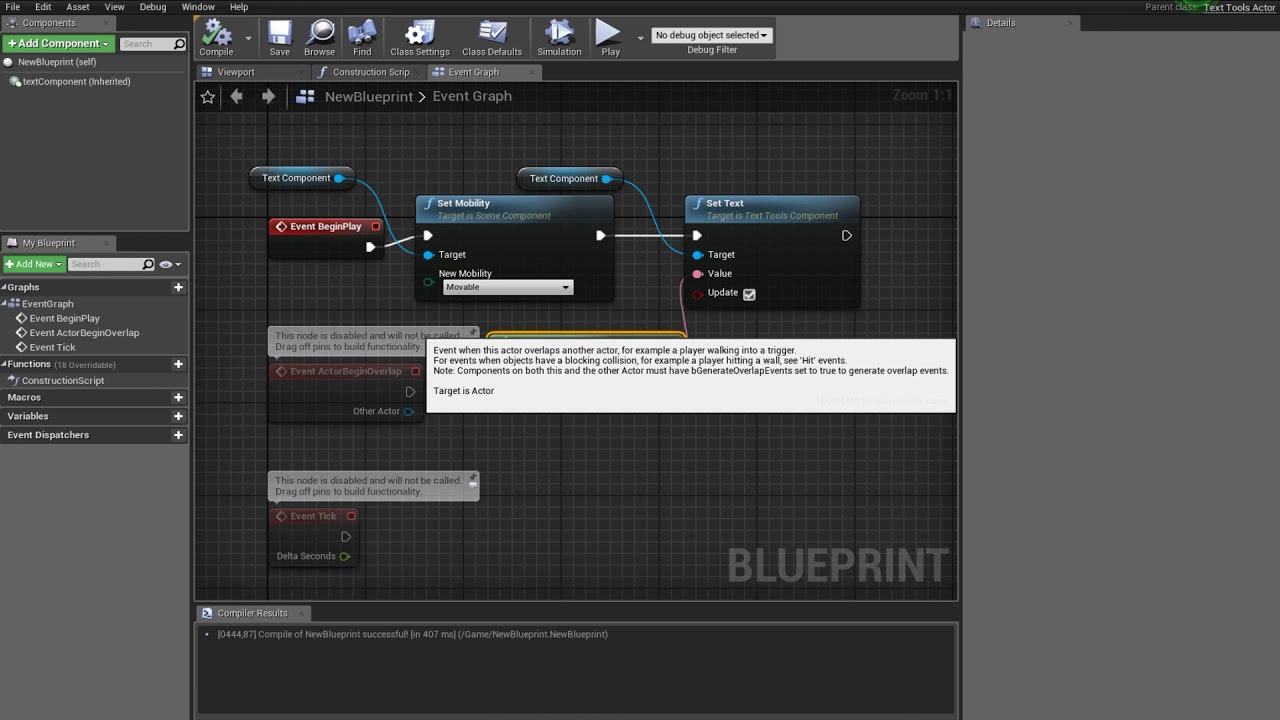Browse to asset in Content Browser

click(x=320, y=38)
